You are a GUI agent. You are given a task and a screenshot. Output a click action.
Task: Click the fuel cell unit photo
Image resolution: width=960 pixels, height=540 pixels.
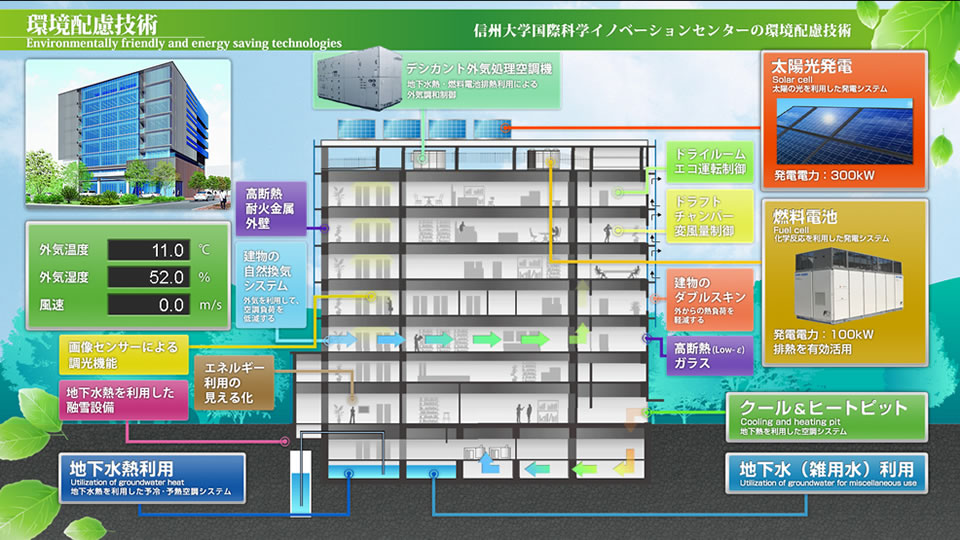(x=848, y=285)
